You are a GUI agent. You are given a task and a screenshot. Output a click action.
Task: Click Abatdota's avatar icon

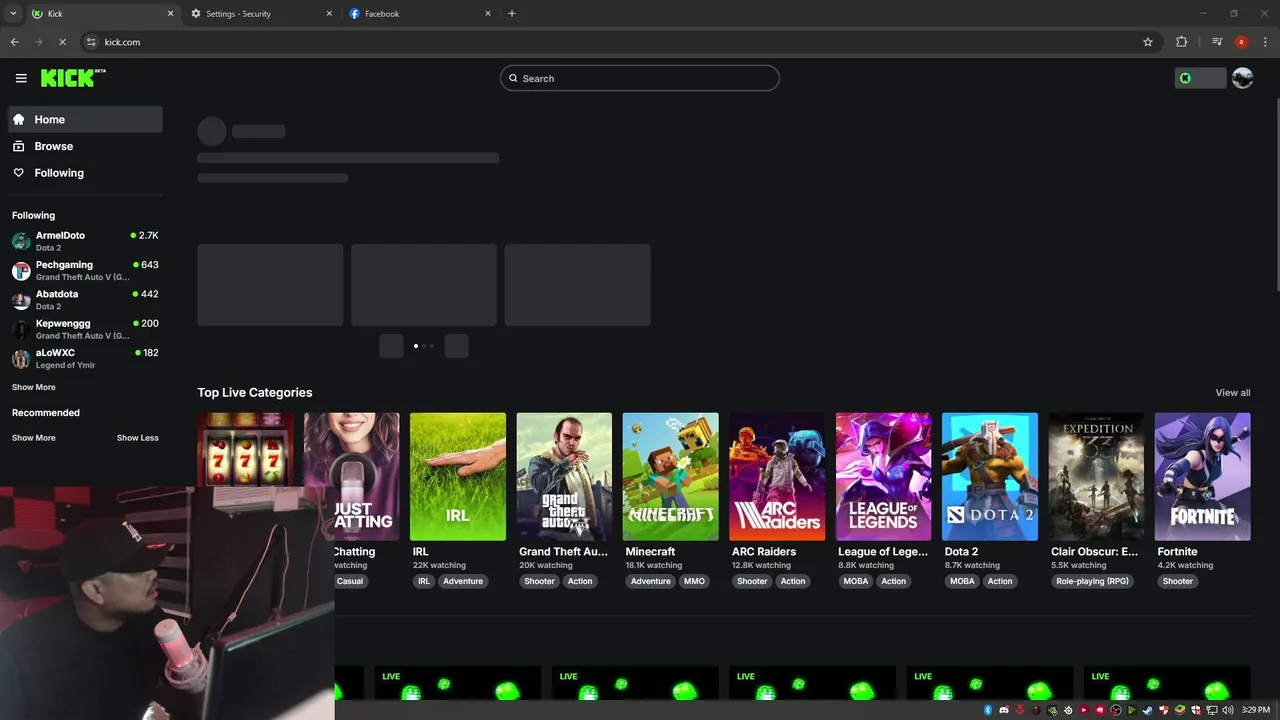[x=21, y=300]
